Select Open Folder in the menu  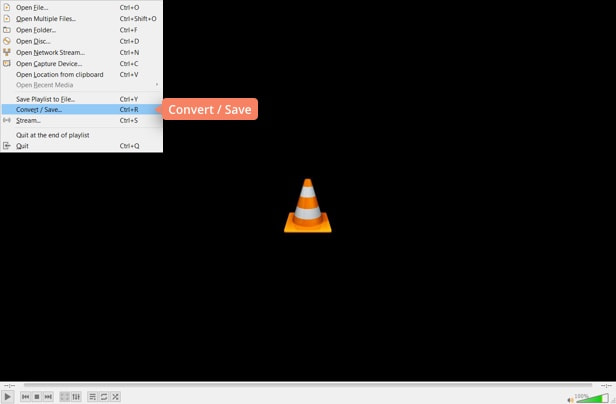point(81,30)
